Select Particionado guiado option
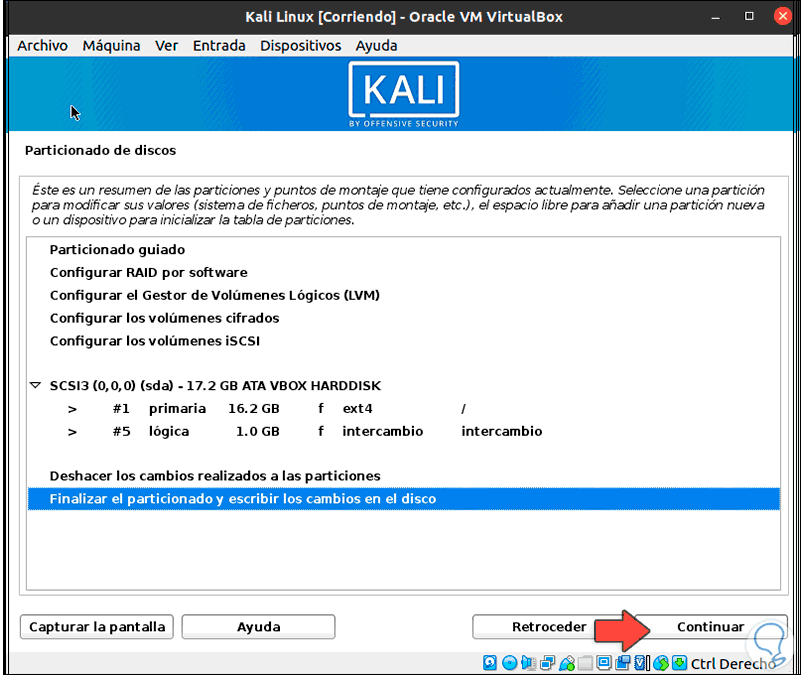Image resolution: width=804 pixels, height=675 pixels. pos(404,250)
